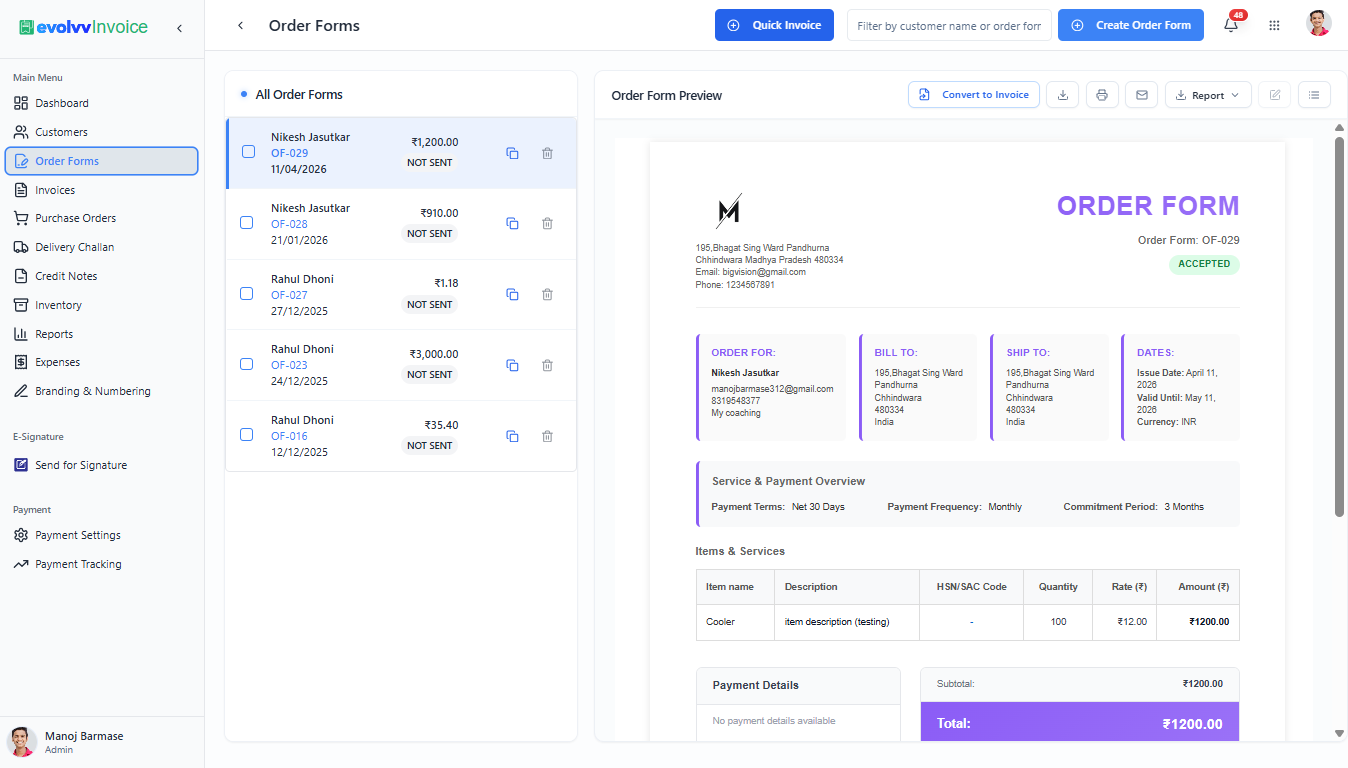1348x768 pixels.
Task: Open Inventory in sidebar
Action: coord(102,305)
